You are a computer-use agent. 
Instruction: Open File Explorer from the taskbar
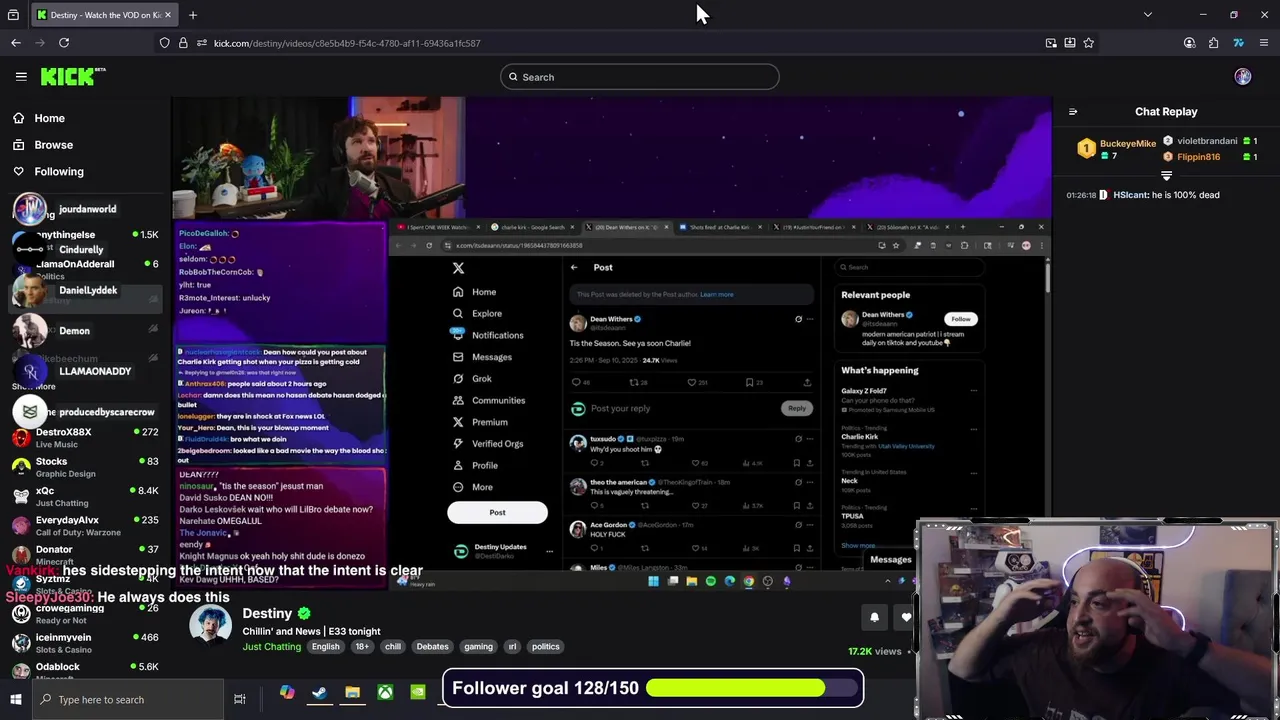coord(352,693)
